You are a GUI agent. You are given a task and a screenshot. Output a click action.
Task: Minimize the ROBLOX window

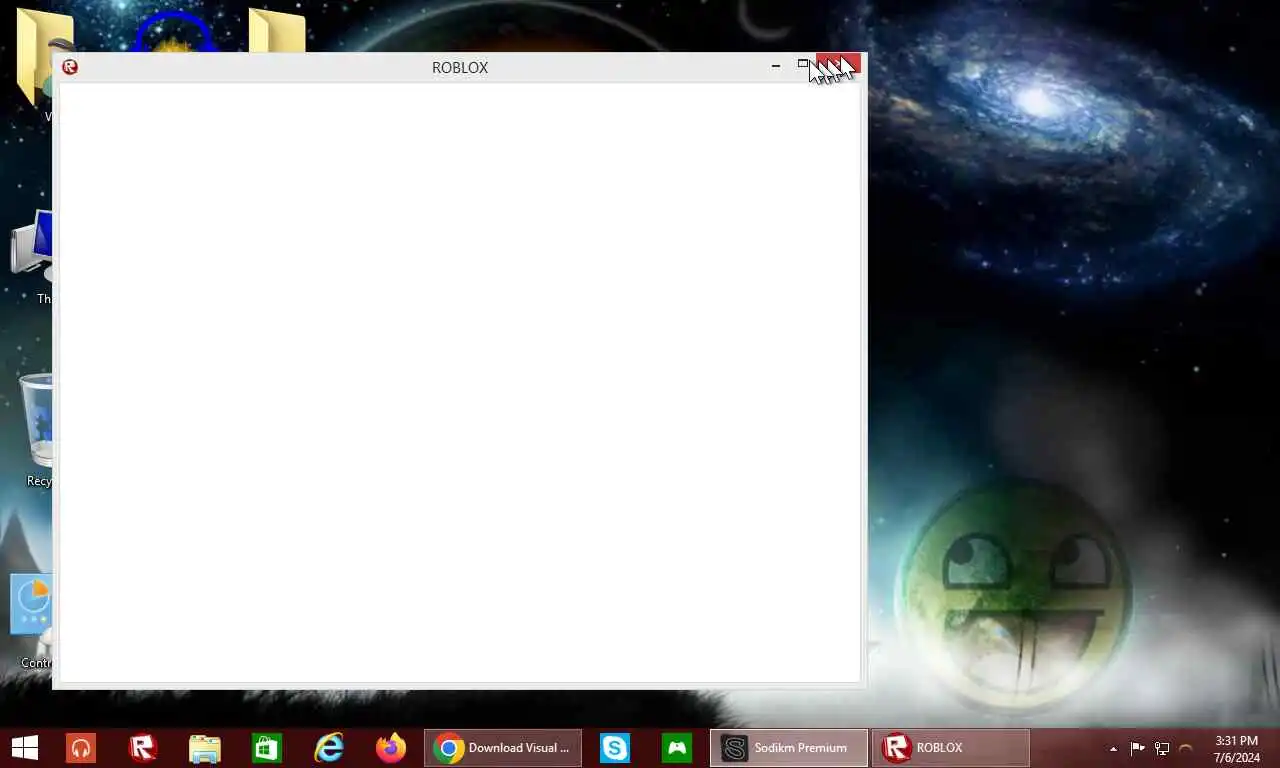[x=776, y=66]
